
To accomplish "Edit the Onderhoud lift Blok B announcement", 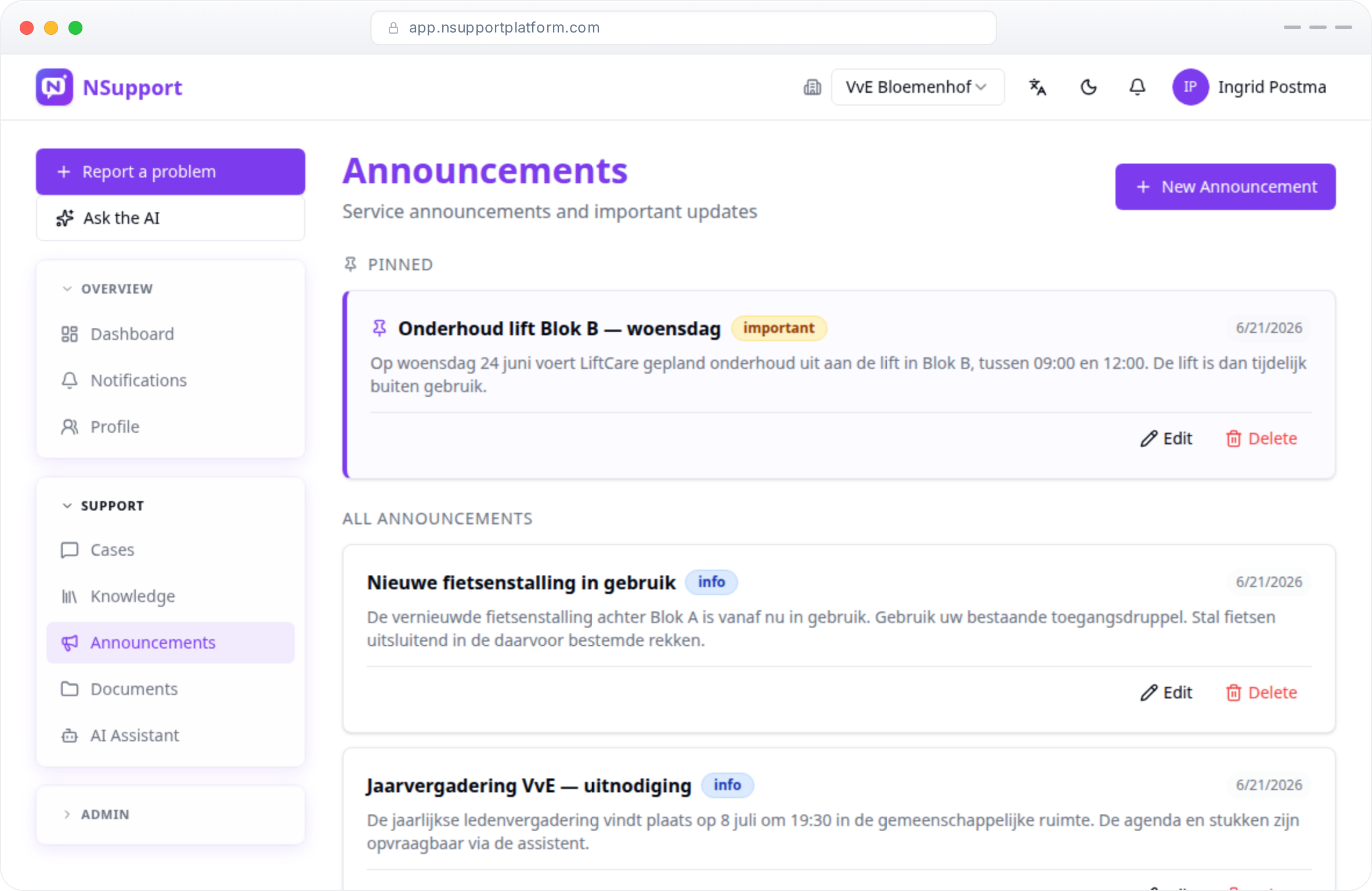I will click(x=1166, y=439).
